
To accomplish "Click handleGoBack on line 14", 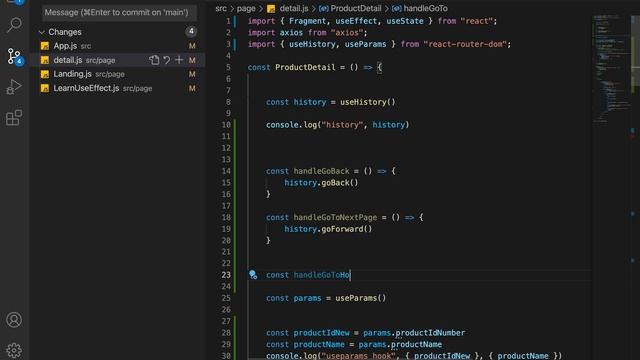I will point(322,171).
